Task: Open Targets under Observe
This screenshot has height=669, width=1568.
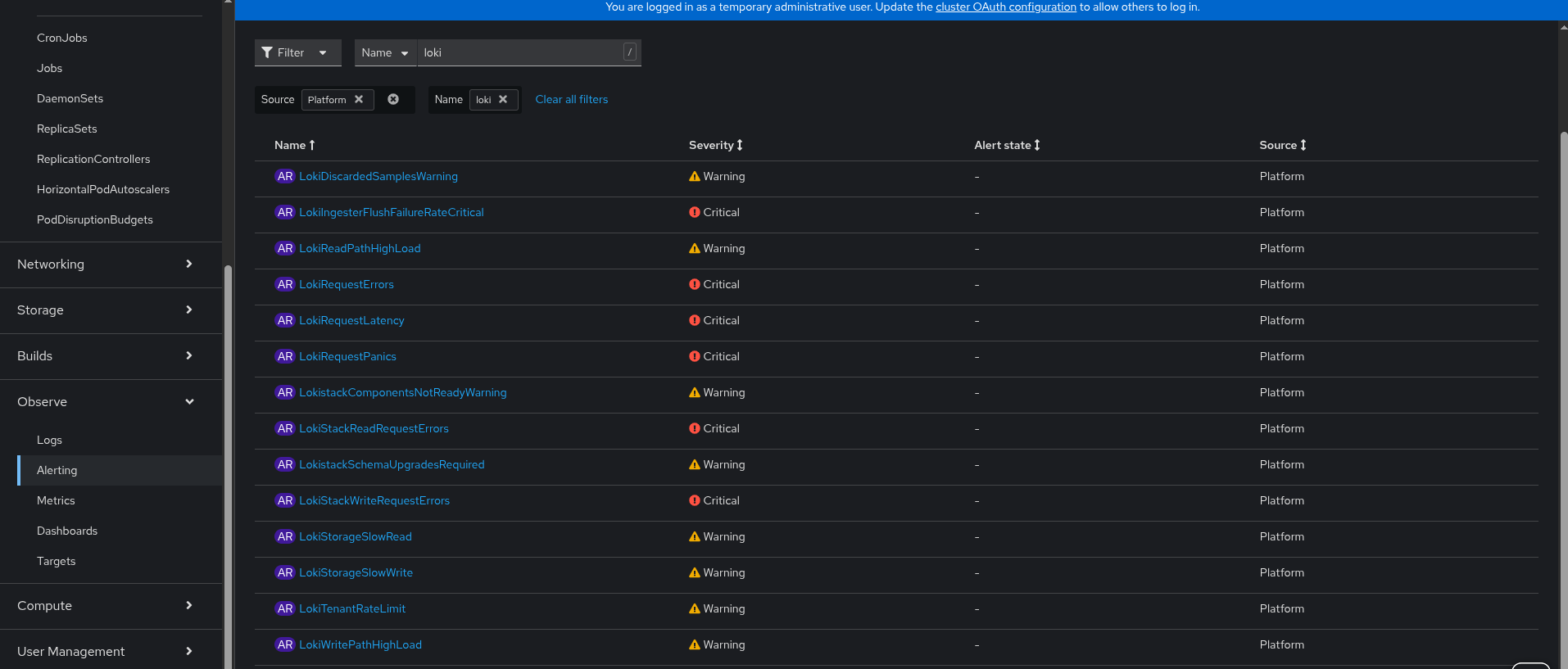Action: [x=56, y=561]
